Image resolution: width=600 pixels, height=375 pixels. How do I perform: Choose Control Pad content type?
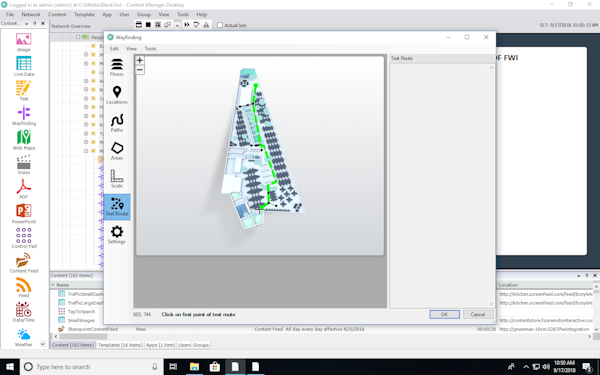click(23, 238)
